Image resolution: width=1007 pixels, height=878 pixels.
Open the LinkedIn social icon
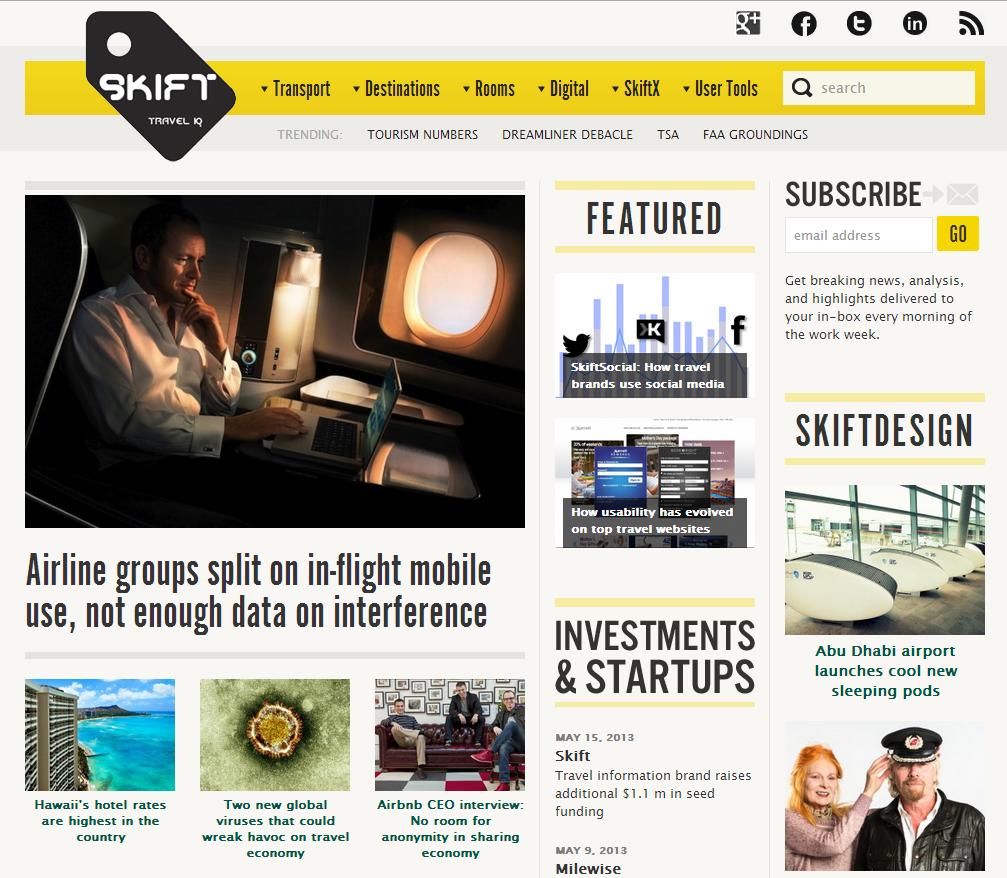point(915,24)
